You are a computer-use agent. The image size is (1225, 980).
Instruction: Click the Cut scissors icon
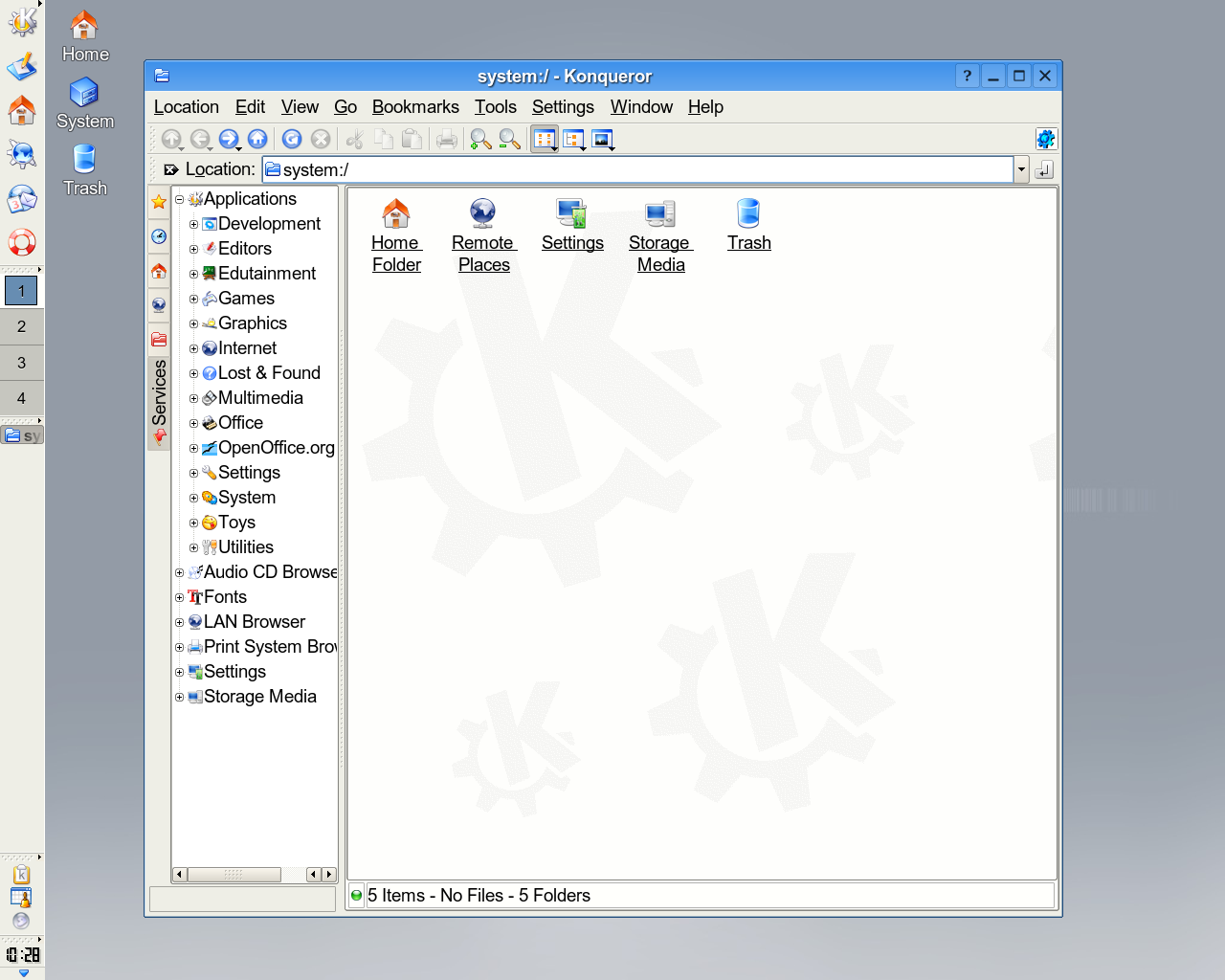(355, 140)
